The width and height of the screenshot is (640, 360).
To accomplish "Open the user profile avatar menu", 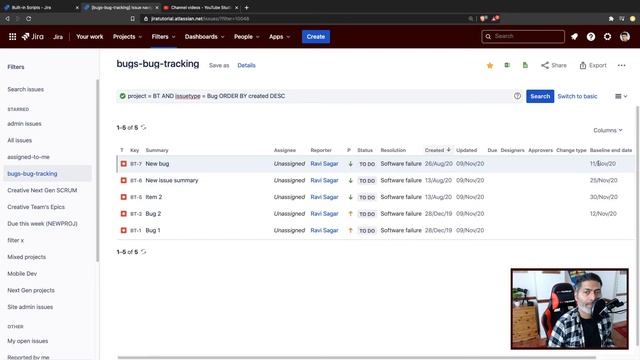I will pos(624,37).
